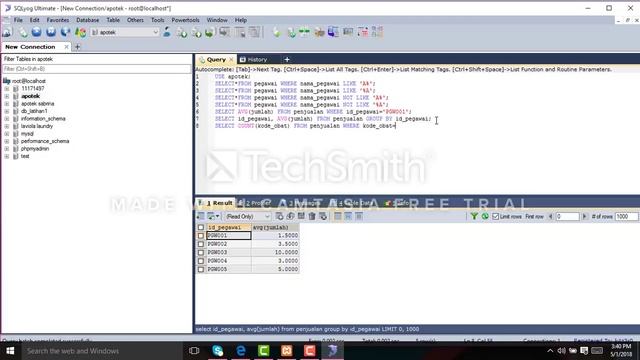Open the User Manager icon beside database dropdown
The image size is (640, 360).
167,32
